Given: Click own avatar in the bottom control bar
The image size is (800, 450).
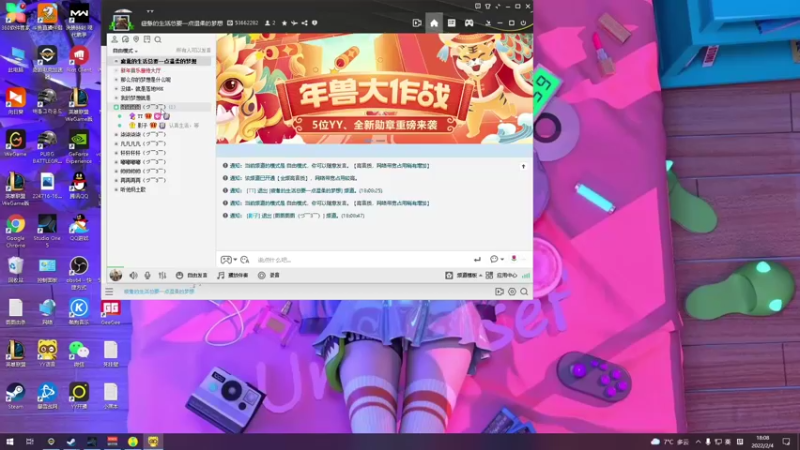Looking at the screenshot, I should [116, 276].
